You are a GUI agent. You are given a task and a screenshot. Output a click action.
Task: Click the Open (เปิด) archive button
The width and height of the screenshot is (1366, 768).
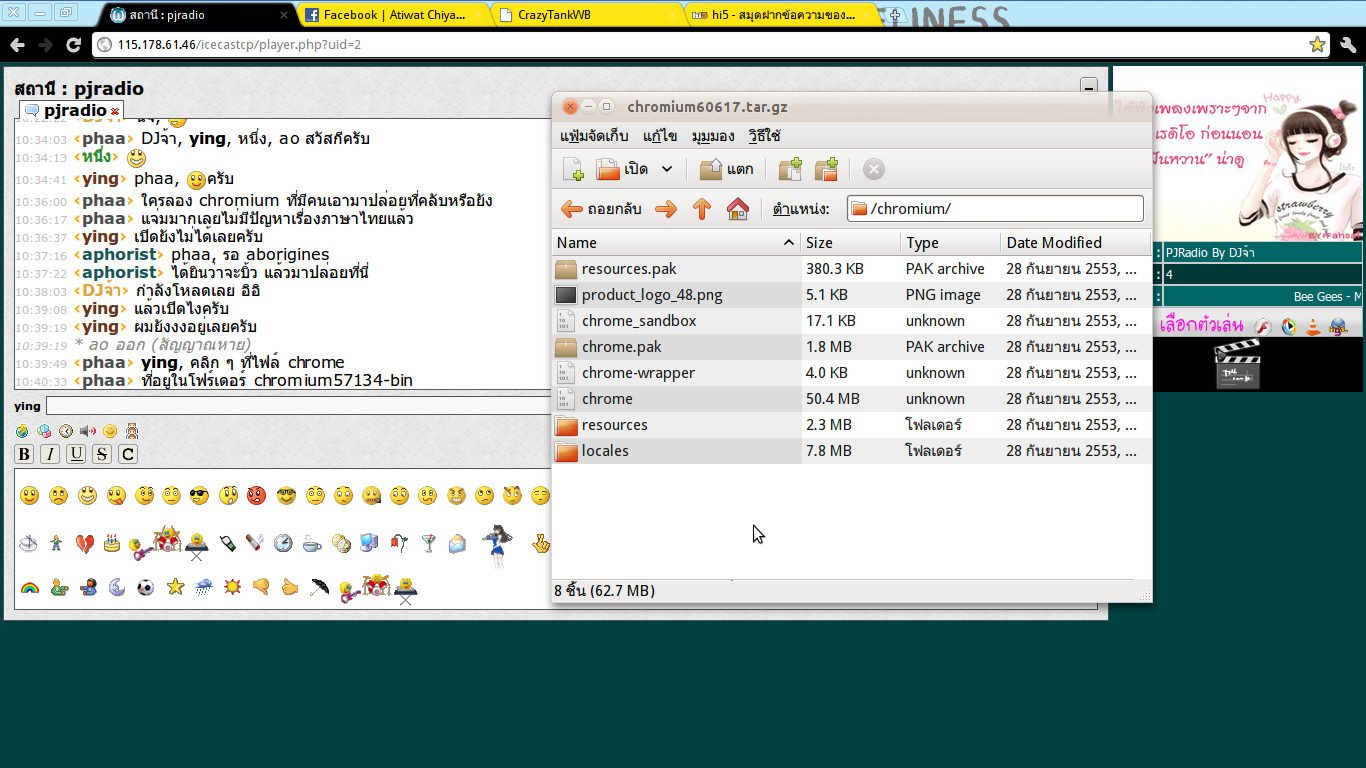(622, 169)
